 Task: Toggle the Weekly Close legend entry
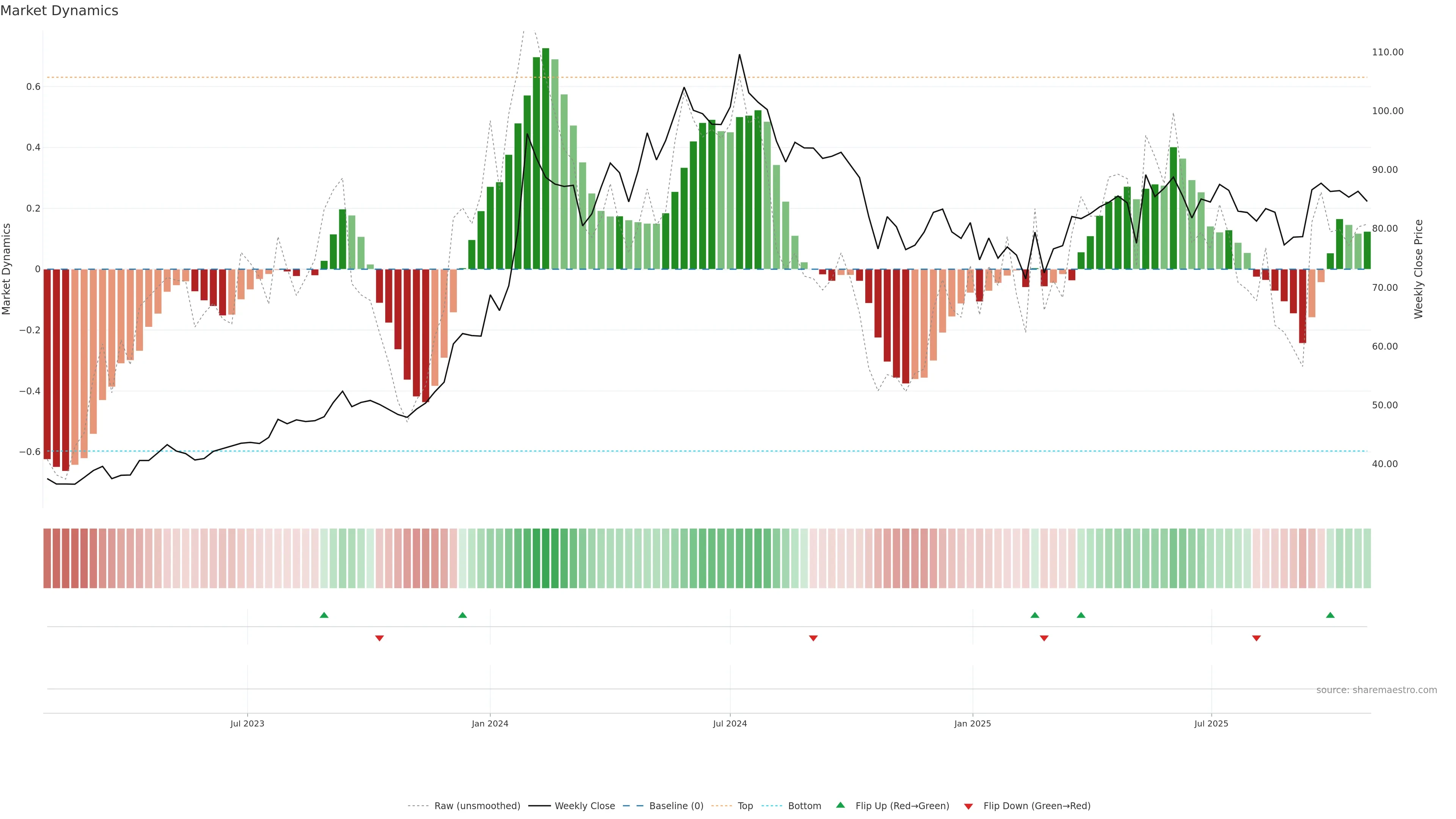[584, 806]
